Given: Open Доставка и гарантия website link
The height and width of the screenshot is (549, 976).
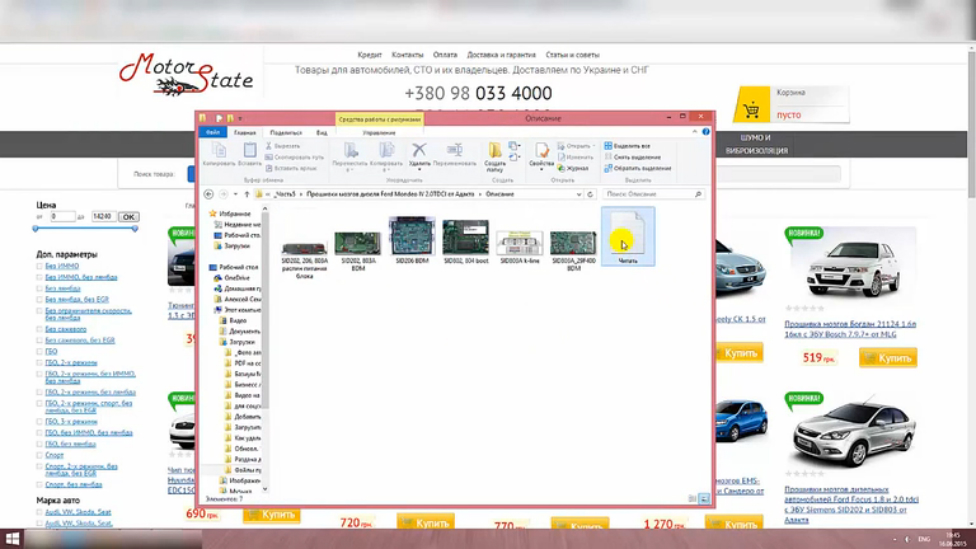Looking at the screenshot, I should pyautogui.click(x=501, y=55).
